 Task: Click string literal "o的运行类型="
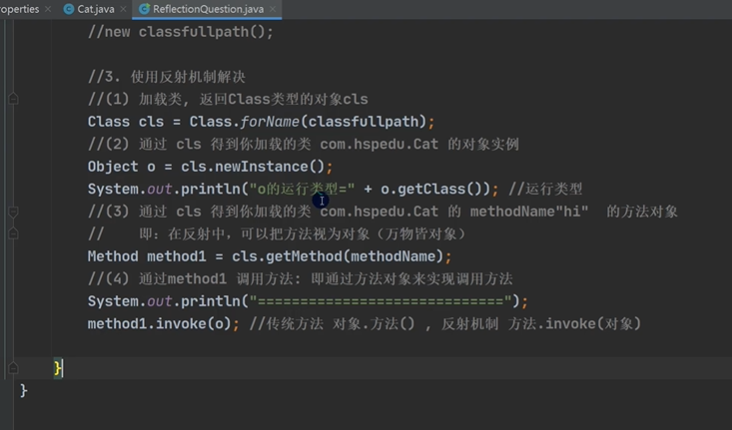tap(302, 189)
